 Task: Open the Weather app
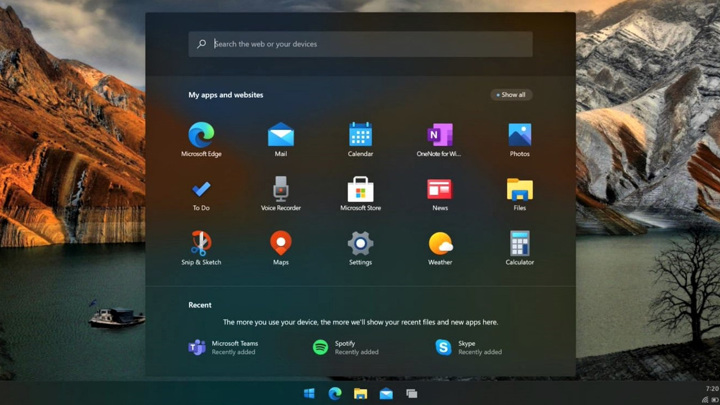pyautogui.click(x=440, y=243)
